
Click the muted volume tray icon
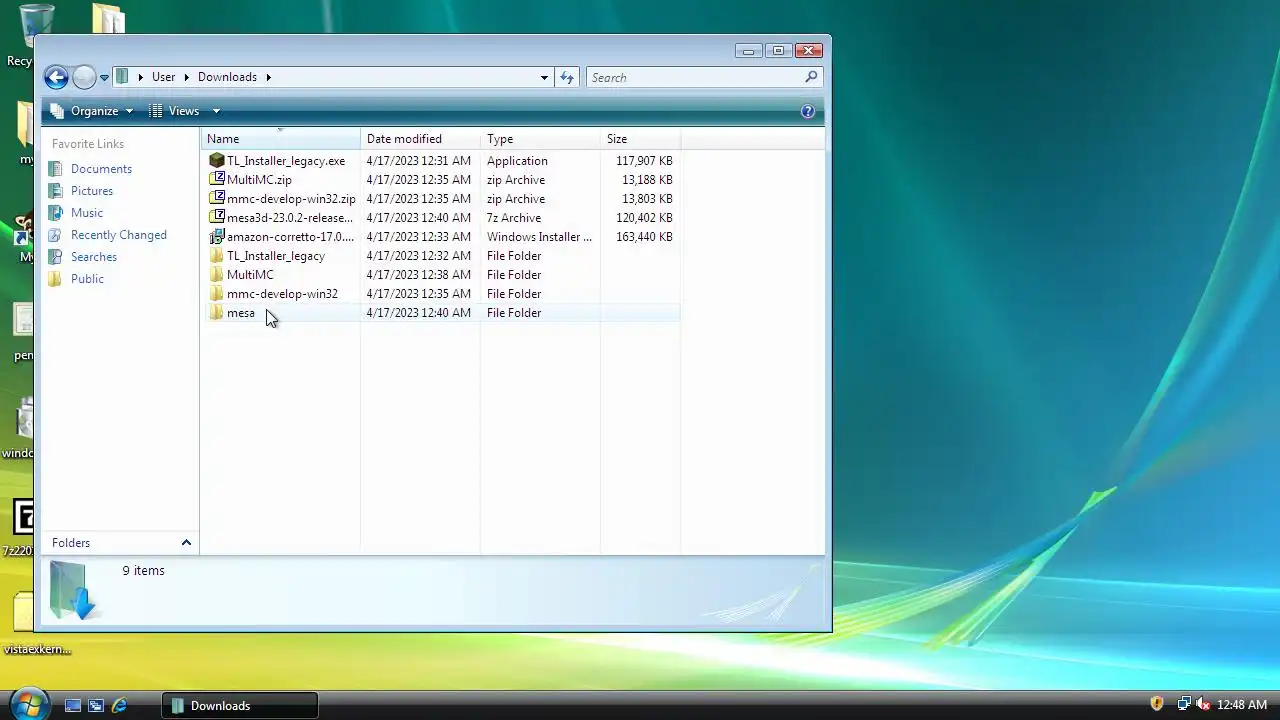coord(1203,704)
